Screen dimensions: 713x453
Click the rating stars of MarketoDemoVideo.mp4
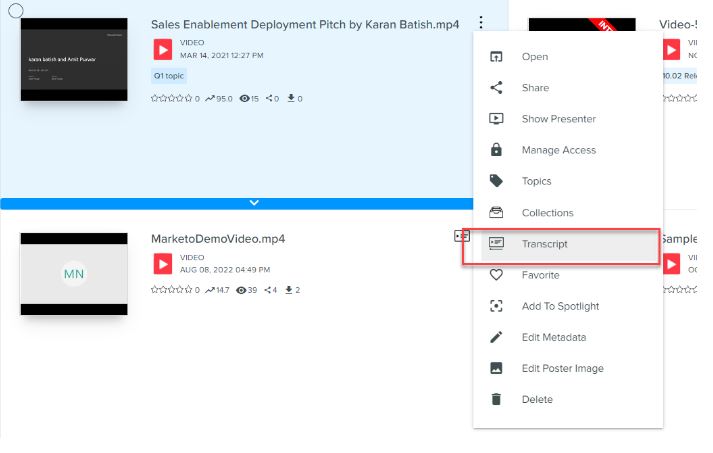click(172, 290)
